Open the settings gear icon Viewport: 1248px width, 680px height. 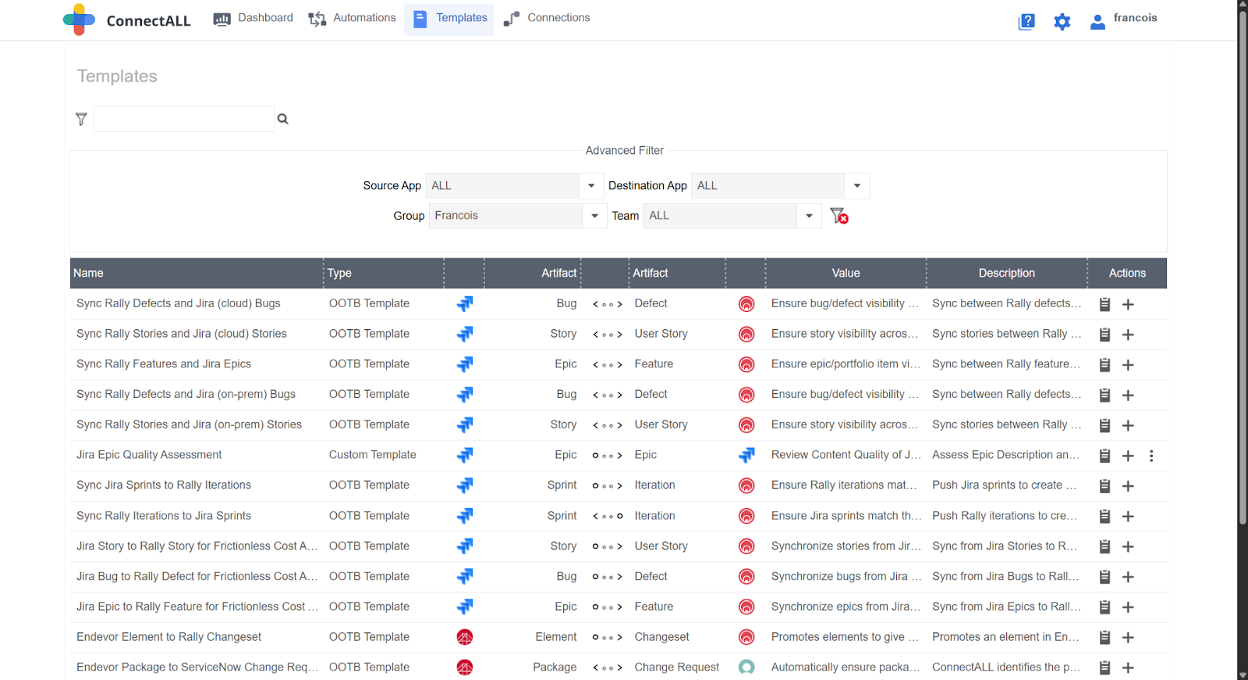[1062, 21]
